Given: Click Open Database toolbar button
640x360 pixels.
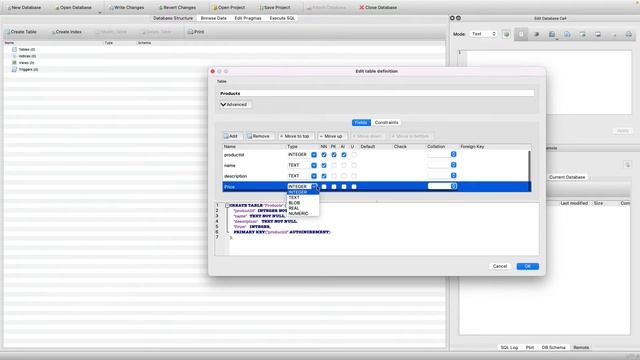Looking at the screenshot, I should pyautogui.click(x=73, y=7).
